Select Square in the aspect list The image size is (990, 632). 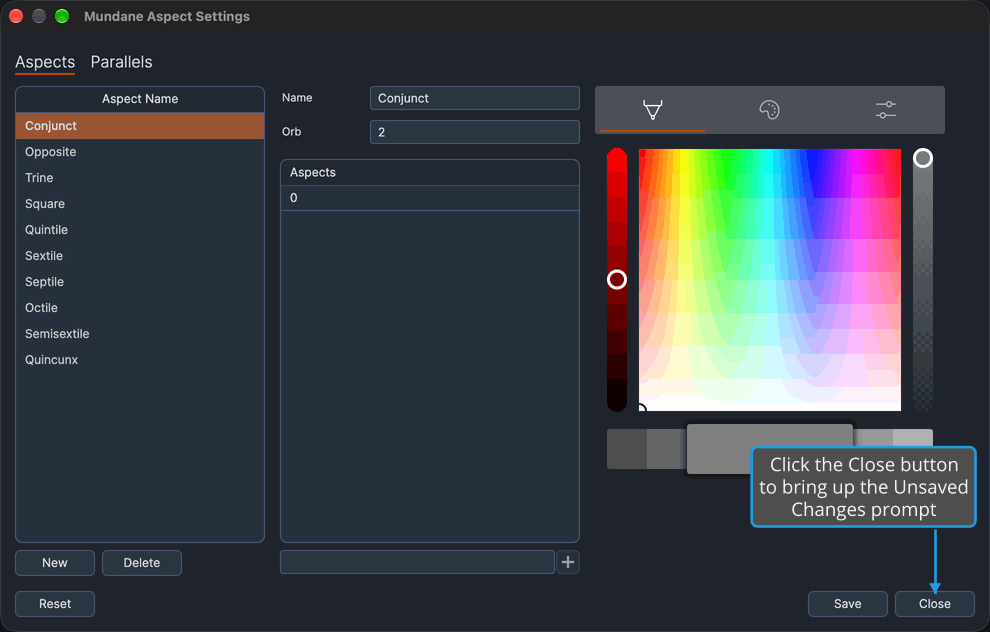[x=140, y=203]
